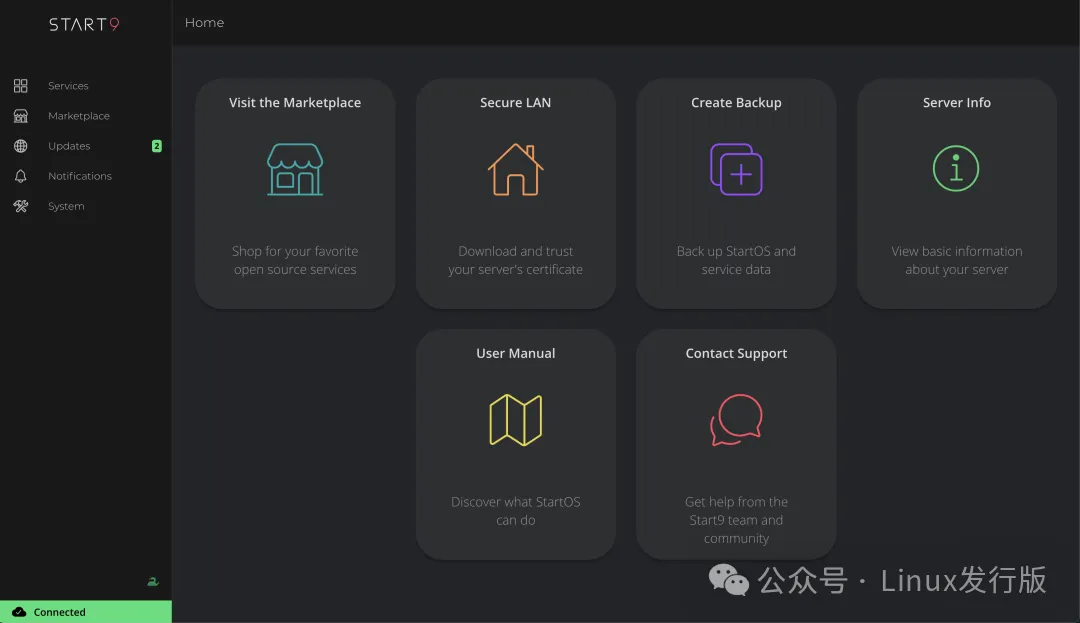Click the "User Manual" card title
Viewport: 1080px width, 623px height.
(x=515, y=353)
